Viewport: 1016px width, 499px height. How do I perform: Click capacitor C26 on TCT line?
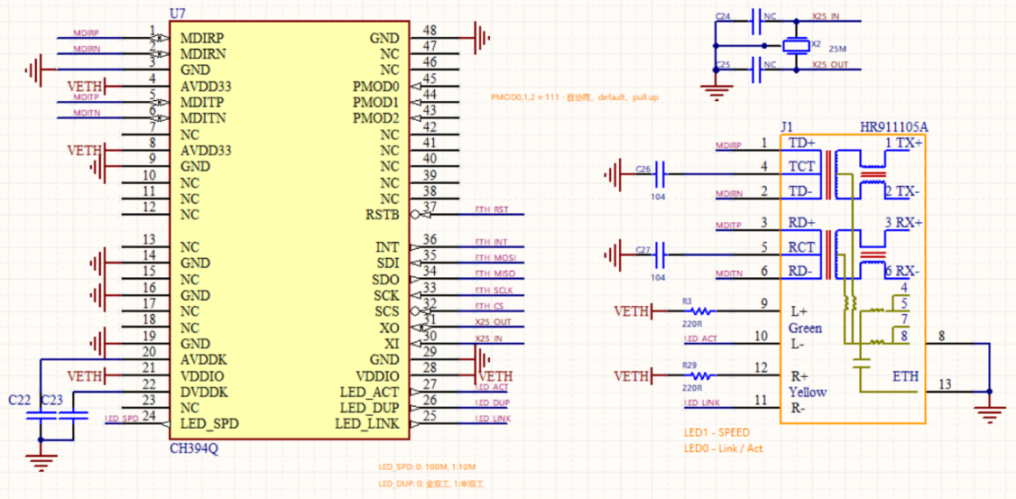[x=659, y=177]
